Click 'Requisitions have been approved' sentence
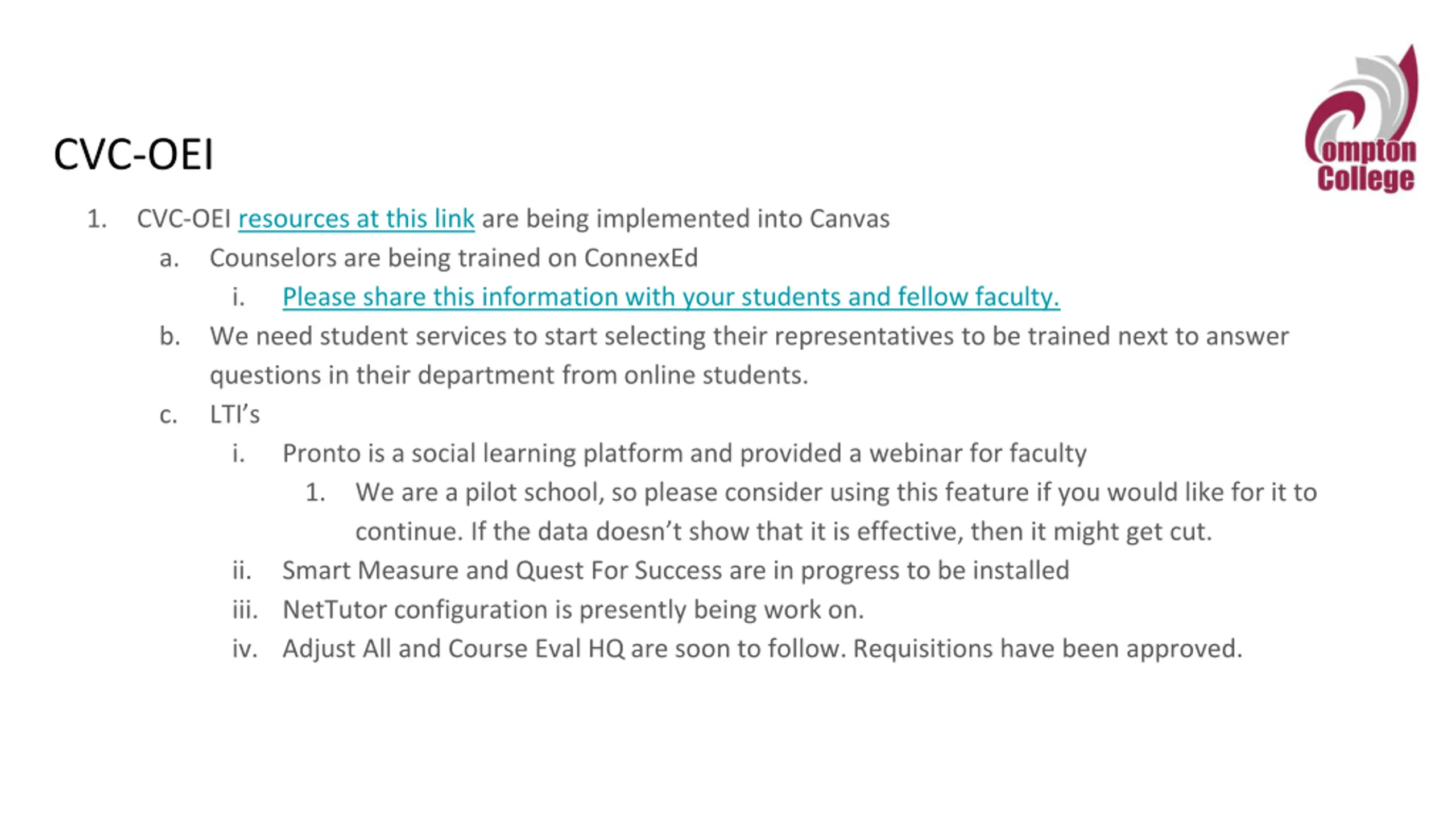This screenshot has width=1456, height=819. (x=1048, y=649)
